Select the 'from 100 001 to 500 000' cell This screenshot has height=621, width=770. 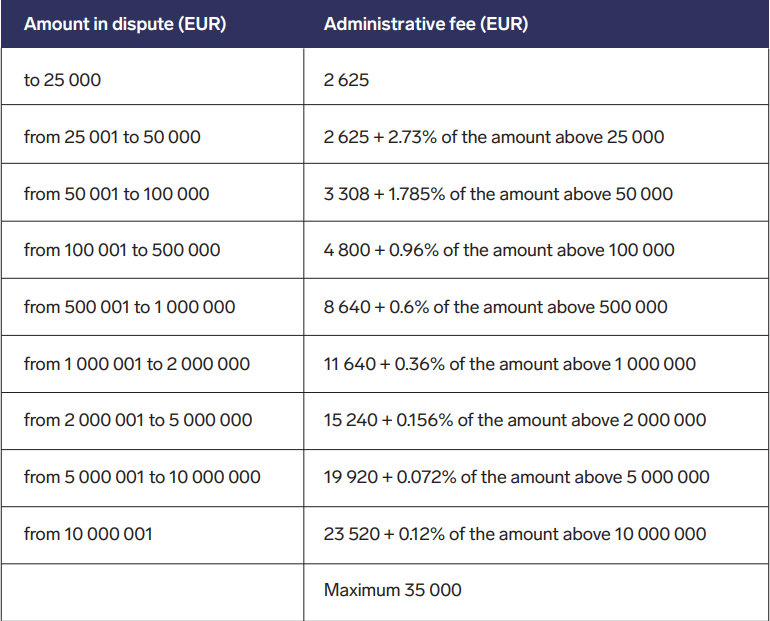coord(152,250)
